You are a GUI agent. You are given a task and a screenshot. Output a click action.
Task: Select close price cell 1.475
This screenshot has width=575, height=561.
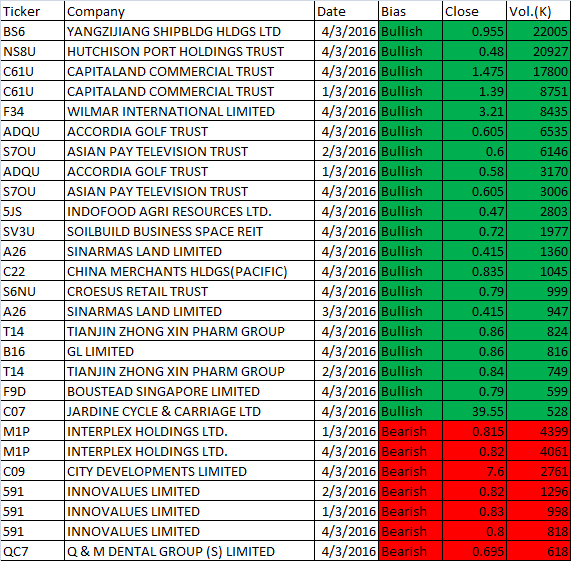click(475, 71)
